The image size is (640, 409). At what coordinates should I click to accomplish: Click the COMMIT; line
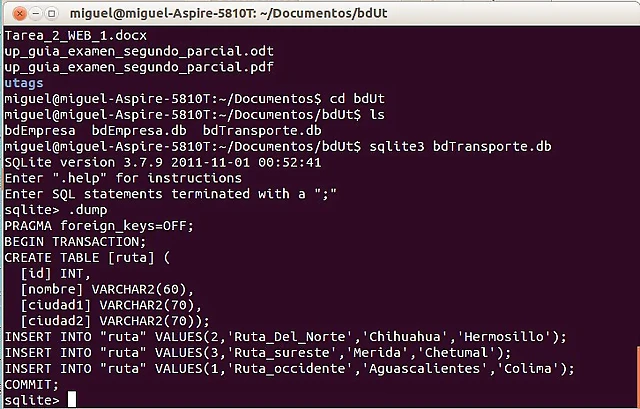coord(31,385)
